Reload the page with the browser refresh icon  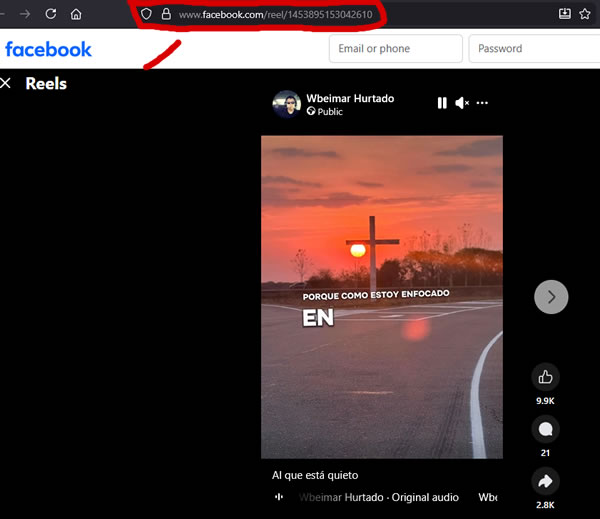[x=51, y=14]
